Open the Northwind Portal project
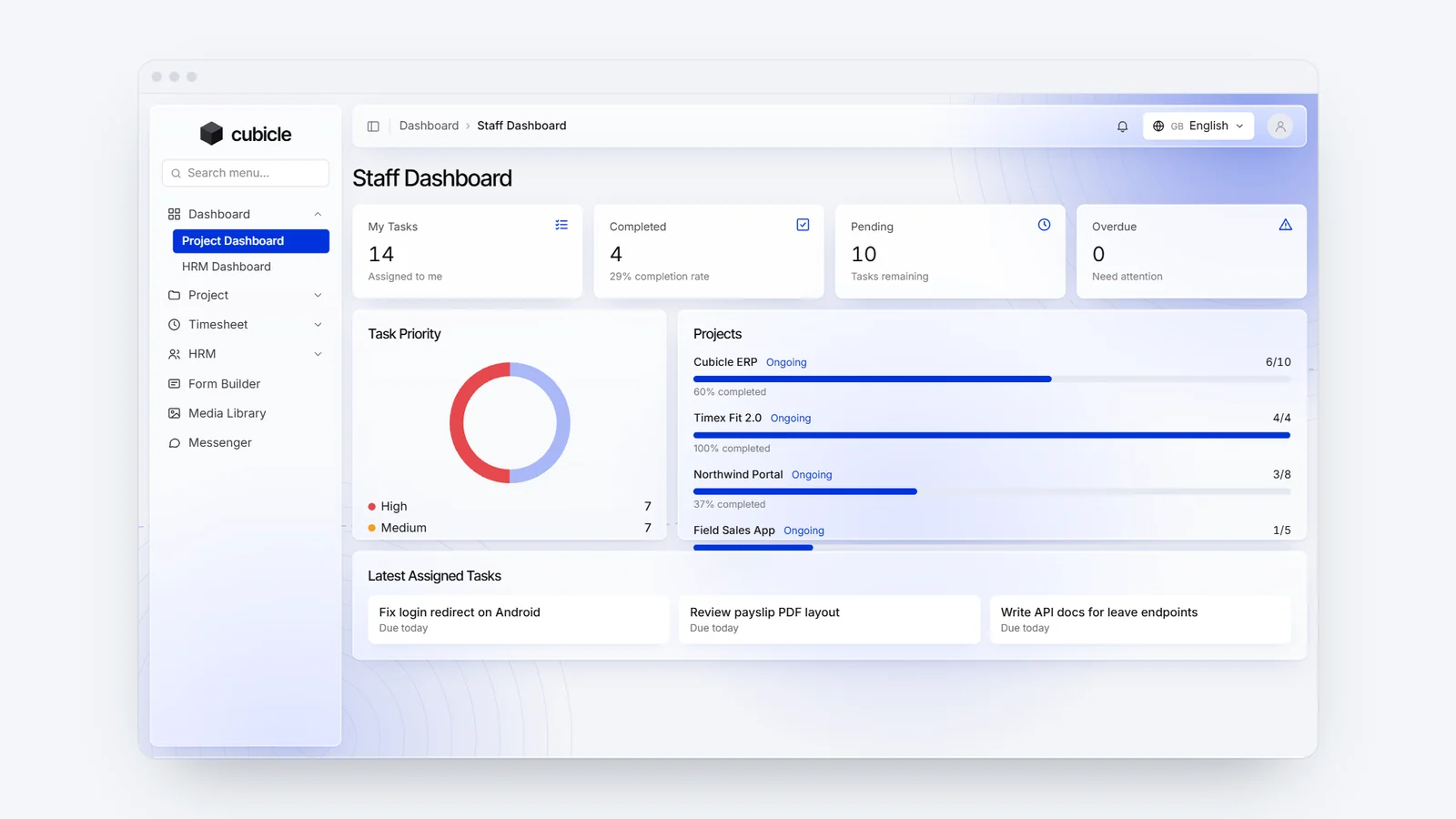Screen dimensions: 1456x819 click(738, 475)
